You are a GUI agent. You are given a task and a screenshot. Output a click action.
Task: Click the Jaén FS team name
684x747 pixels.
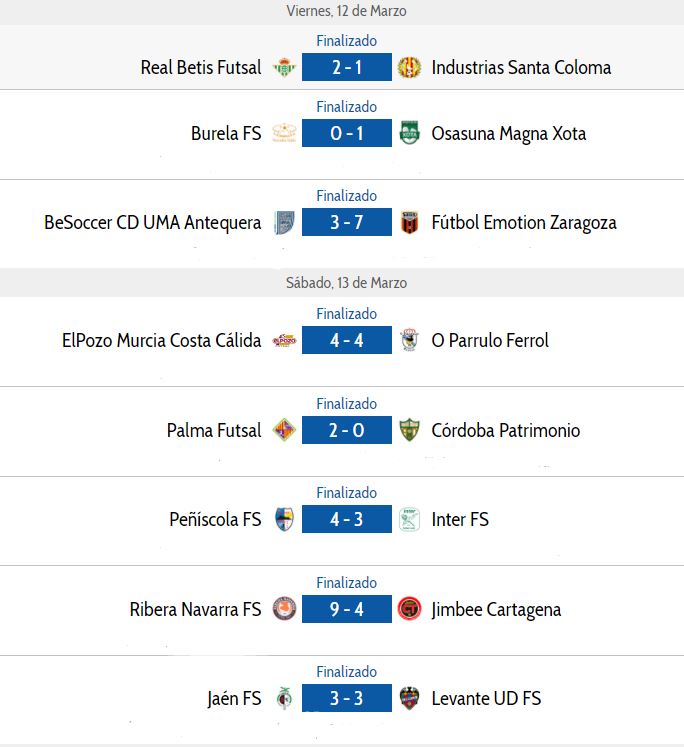click(x=234, y=699)
